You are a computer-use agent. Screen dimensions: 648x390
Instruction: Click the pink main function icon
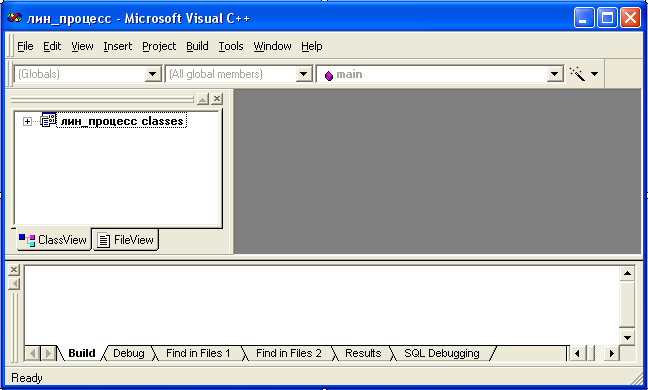329,76
